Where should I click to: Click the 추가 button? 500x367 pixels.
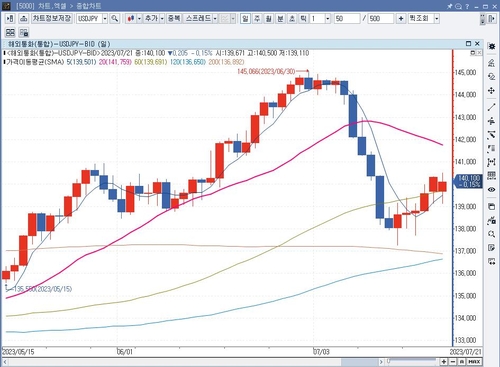coord(151,18)
